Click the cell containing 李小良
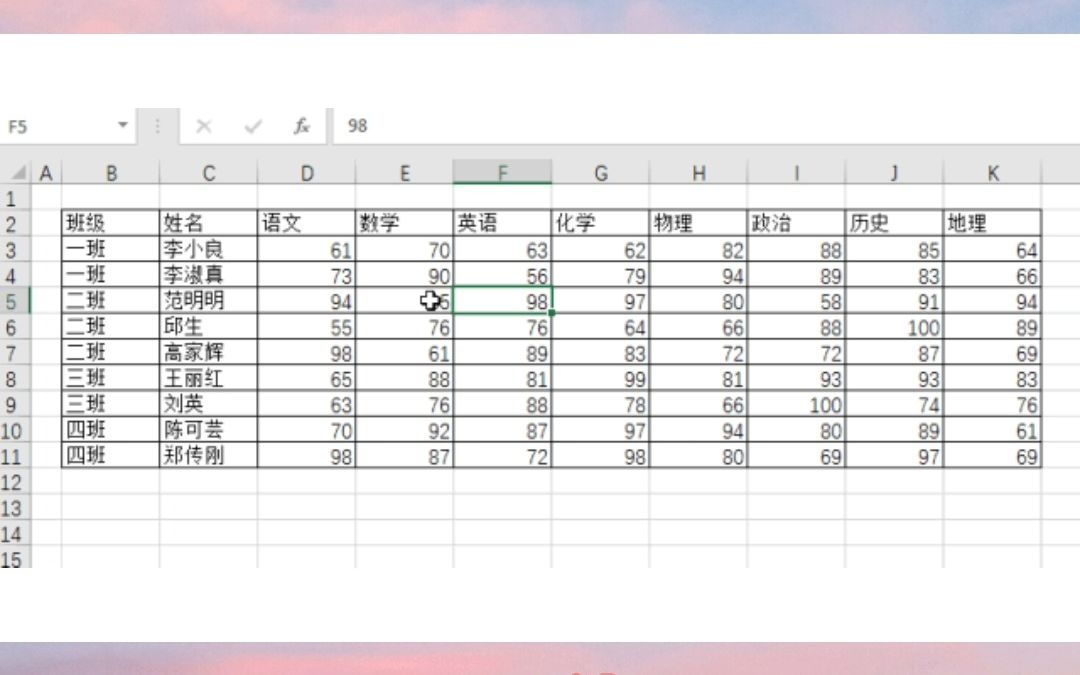The image size is (1080, 675). [x=207, y=249]
